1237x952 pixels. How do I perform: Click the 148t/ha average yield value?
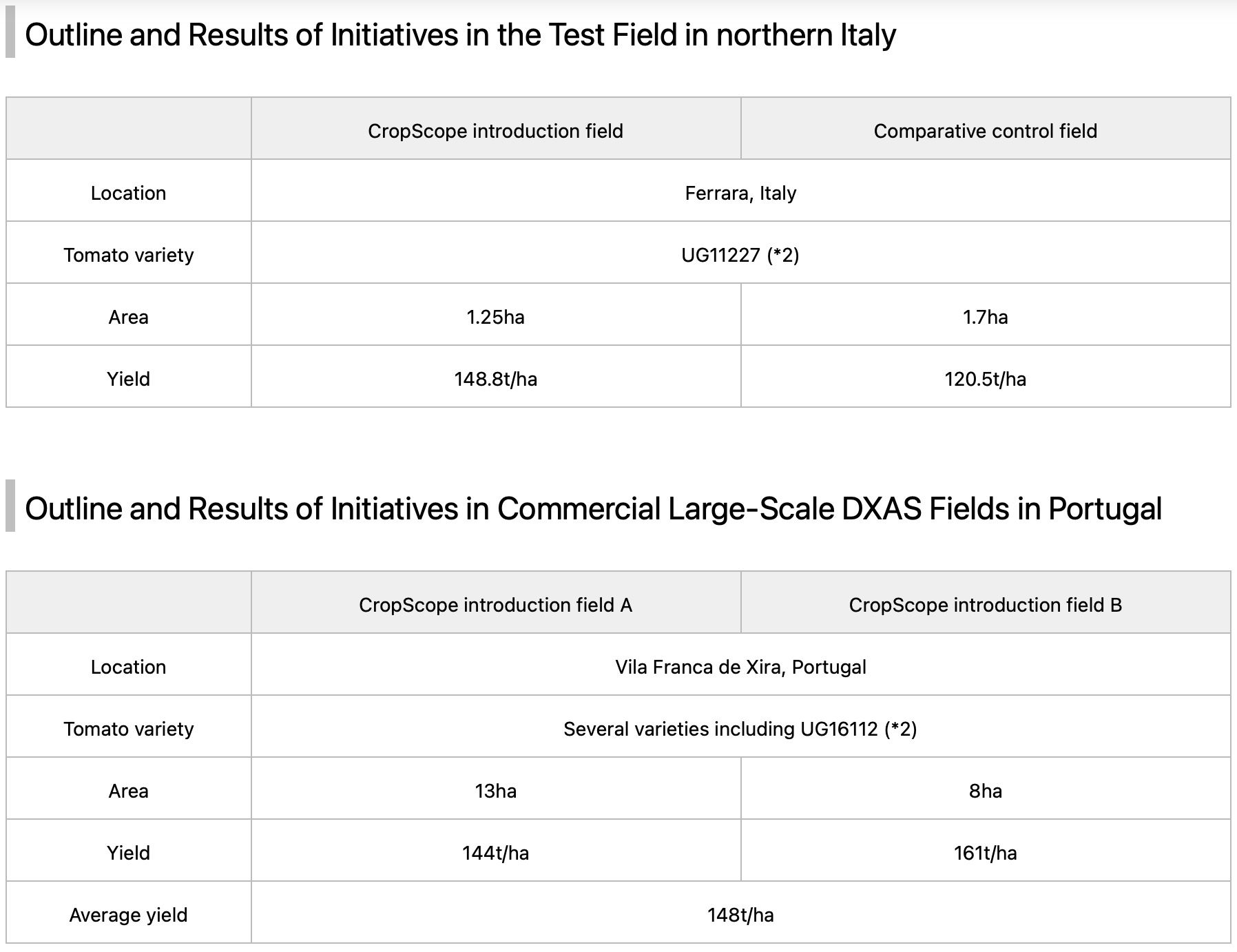(741, 915)
